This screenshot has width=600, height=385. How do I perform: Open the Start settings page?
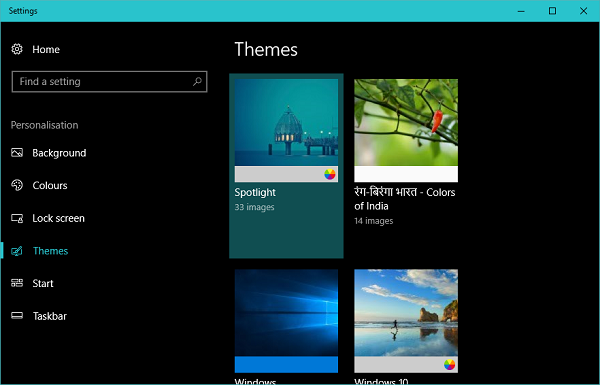click(43, 284)
